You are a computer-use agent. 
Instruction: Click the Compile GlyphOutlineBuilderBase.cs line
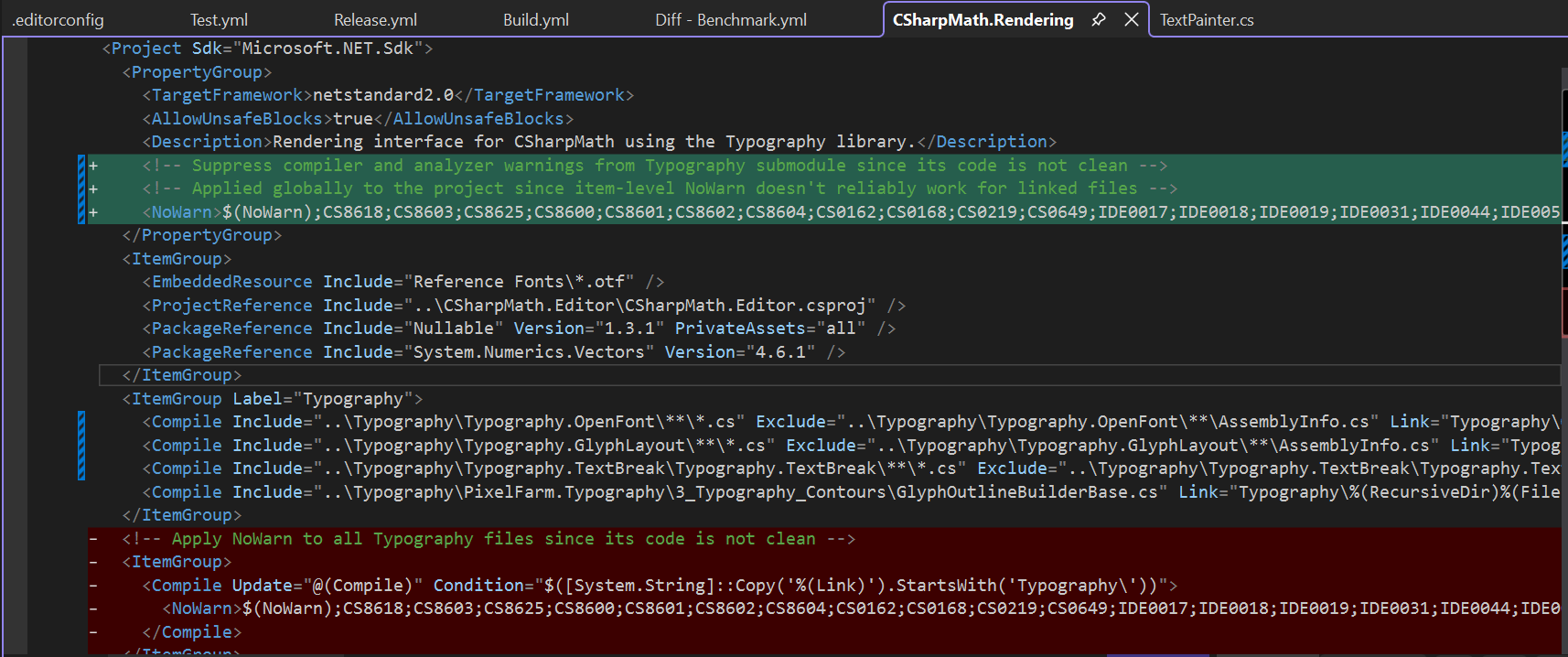pos(851,492)
